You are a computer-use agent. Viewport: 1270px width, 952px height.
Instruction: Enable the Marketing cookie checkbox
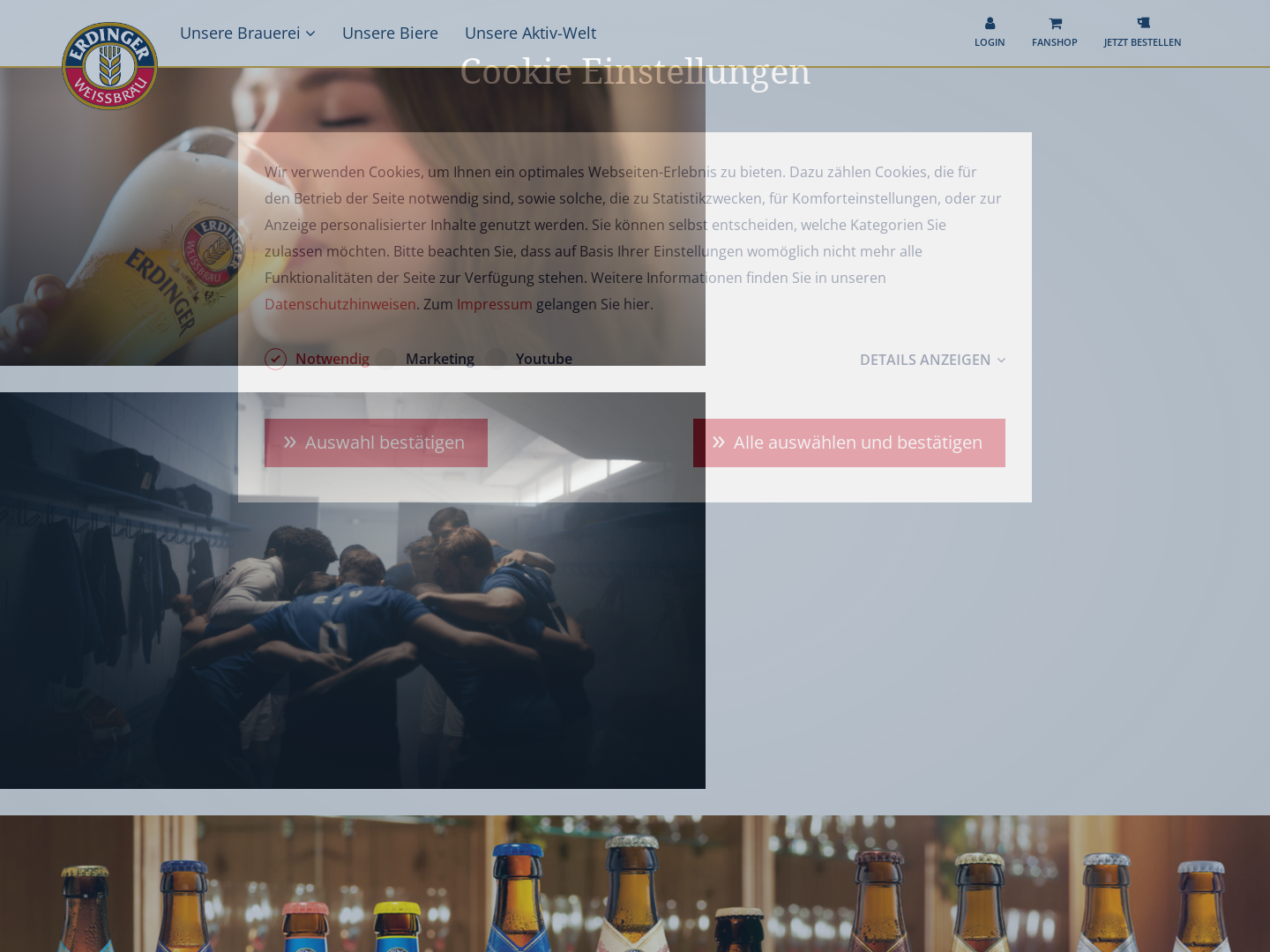tap(385, 359)
